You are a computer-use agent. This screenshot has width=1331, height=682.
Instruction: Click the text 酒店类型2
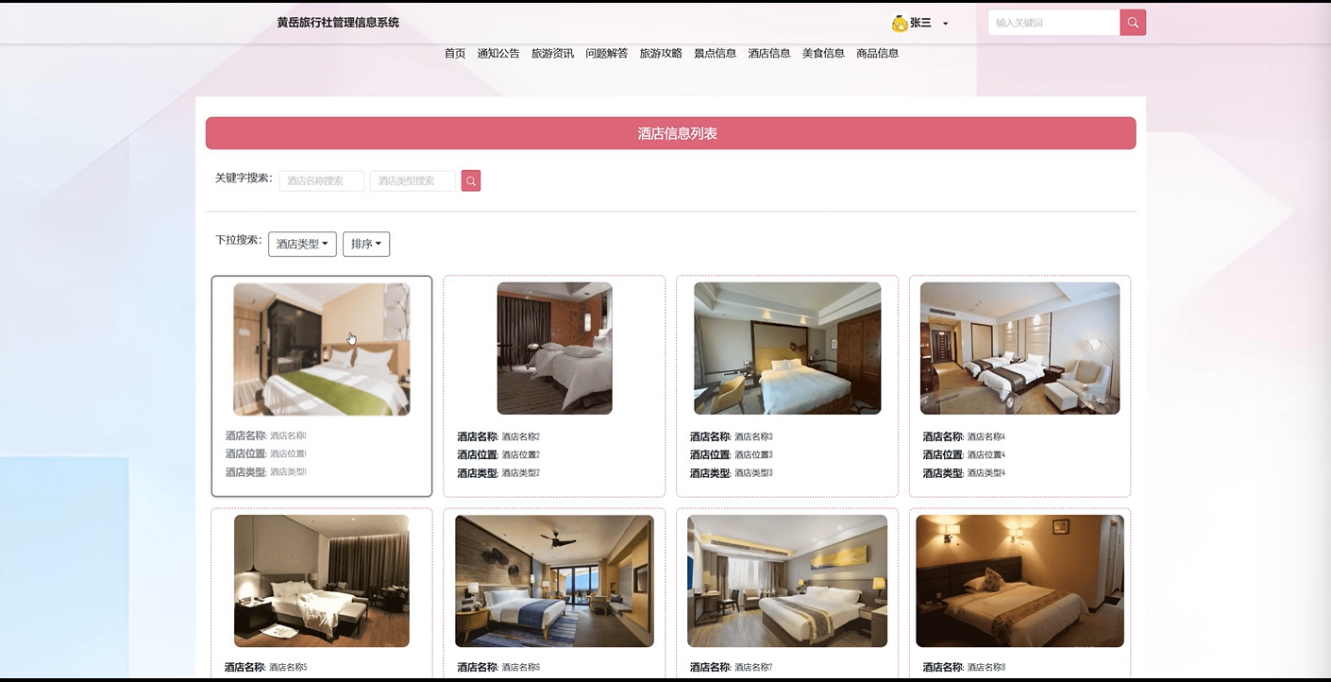(x=521, y=473)
